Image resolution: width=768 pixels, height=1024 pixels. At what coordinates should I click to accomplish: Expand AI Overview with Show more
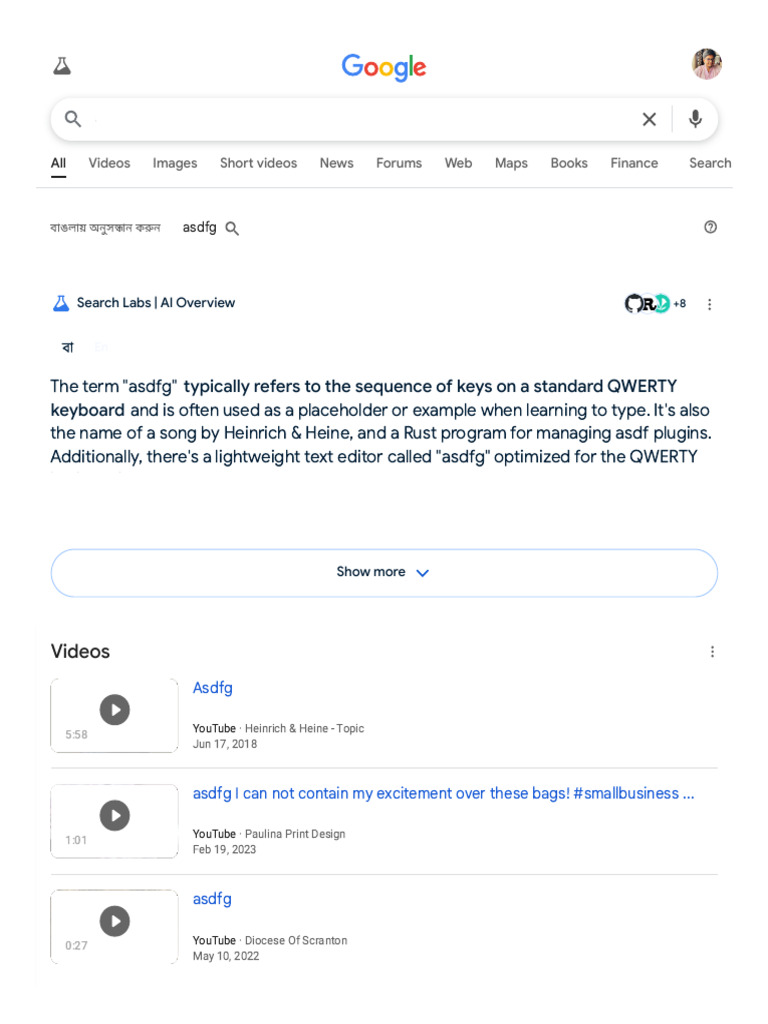[x=384, y=573]
